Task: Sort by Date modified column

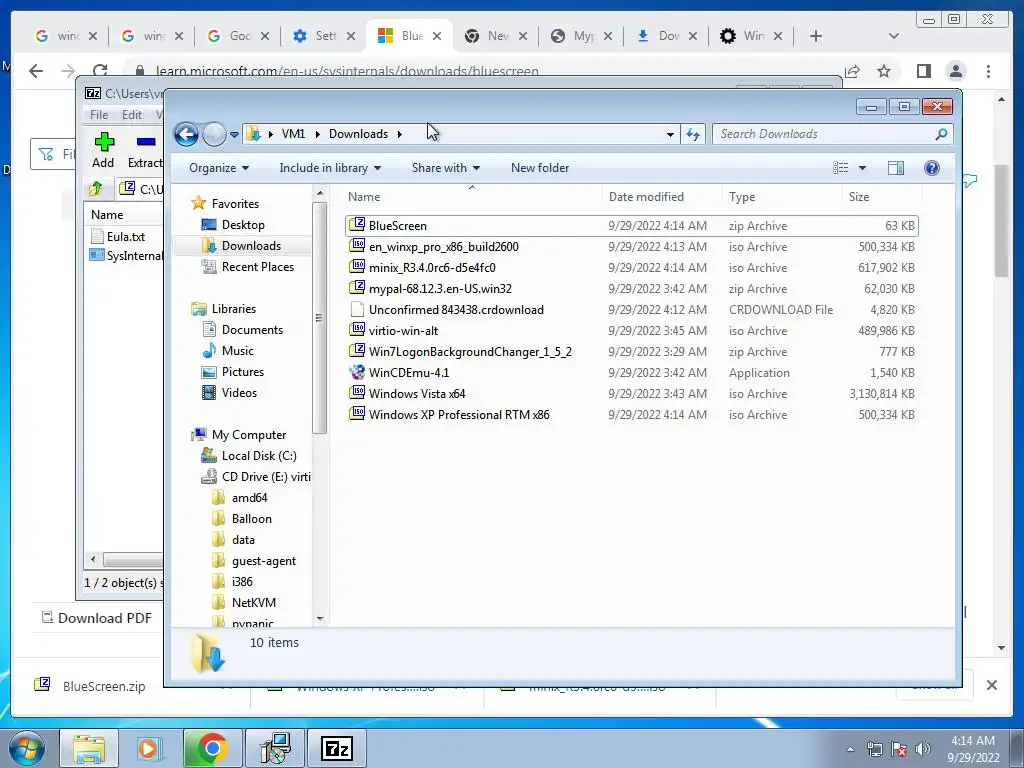Action: tap(662, 197)
